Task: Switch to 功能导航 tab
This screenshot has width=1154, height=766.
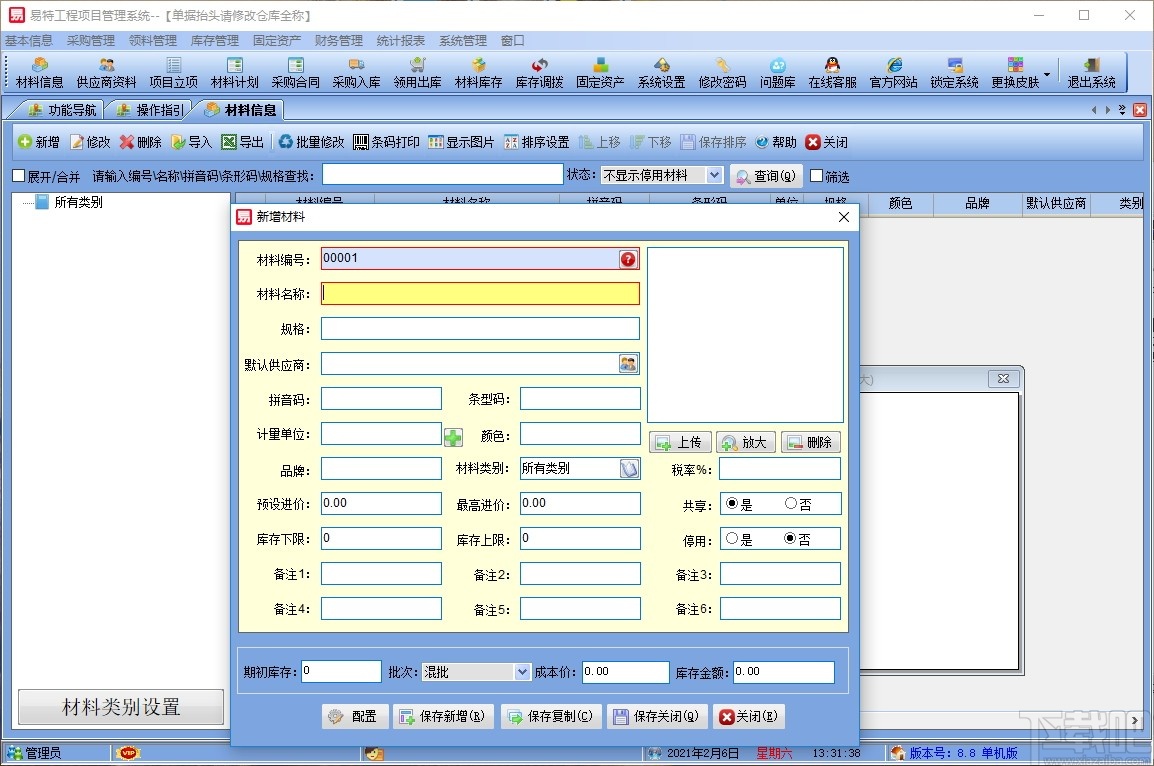Action: [62, 110]
